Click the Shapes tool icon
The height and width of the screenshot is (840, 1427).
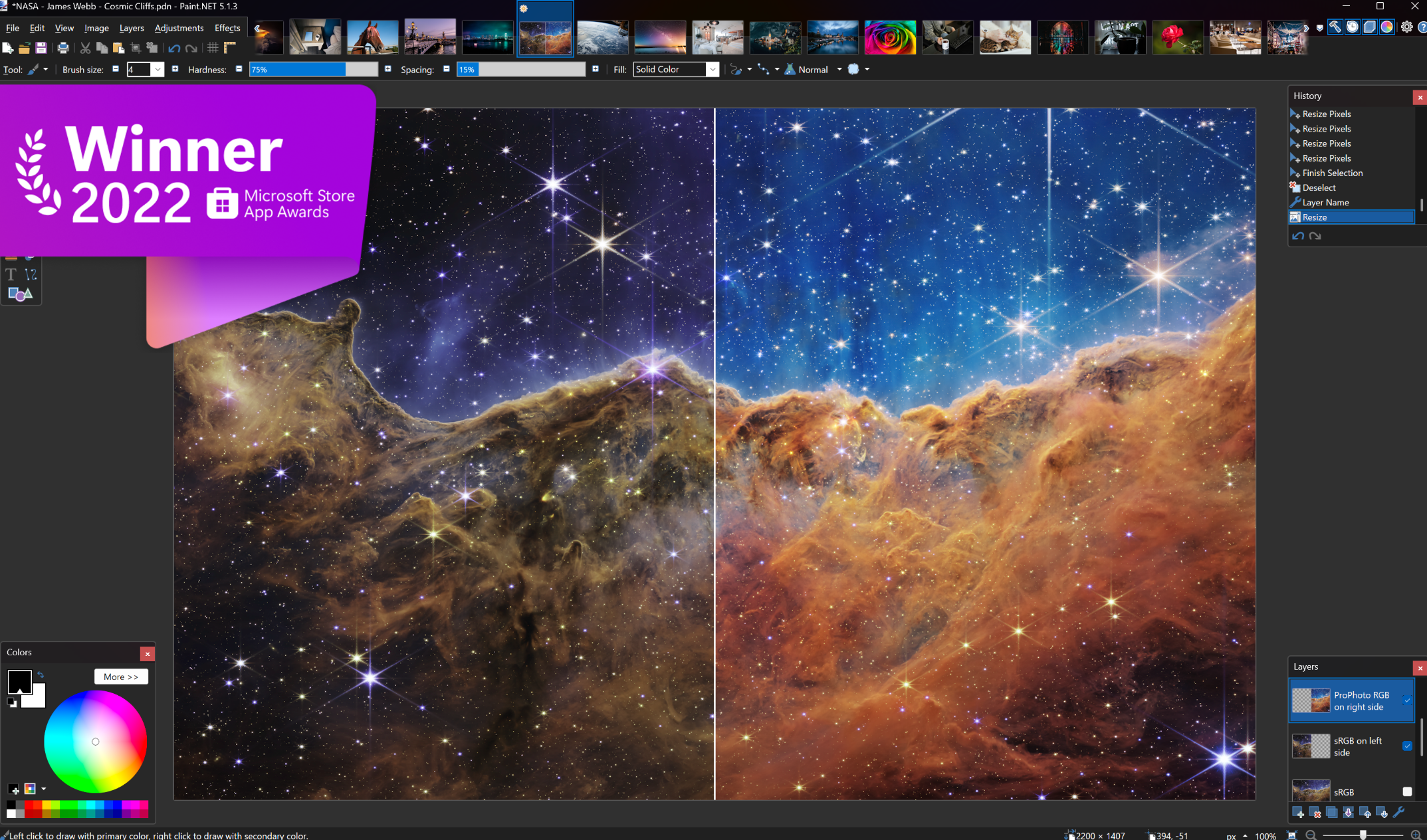click(19, 294)
